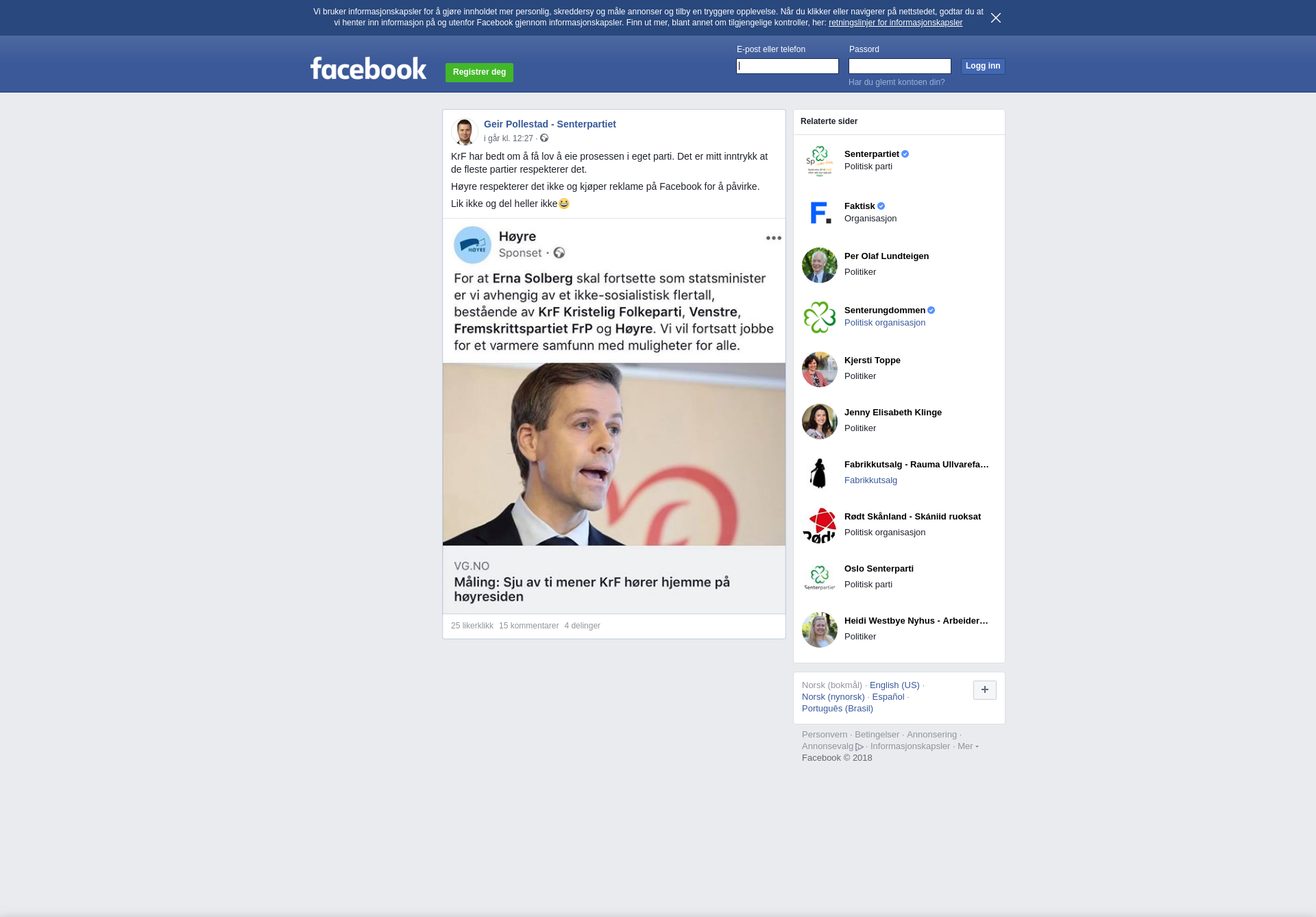Image resolution: width=1316 pixels, height=917 pixels.
Task: Click the Registrer deg button
Action: coord(479,72)
